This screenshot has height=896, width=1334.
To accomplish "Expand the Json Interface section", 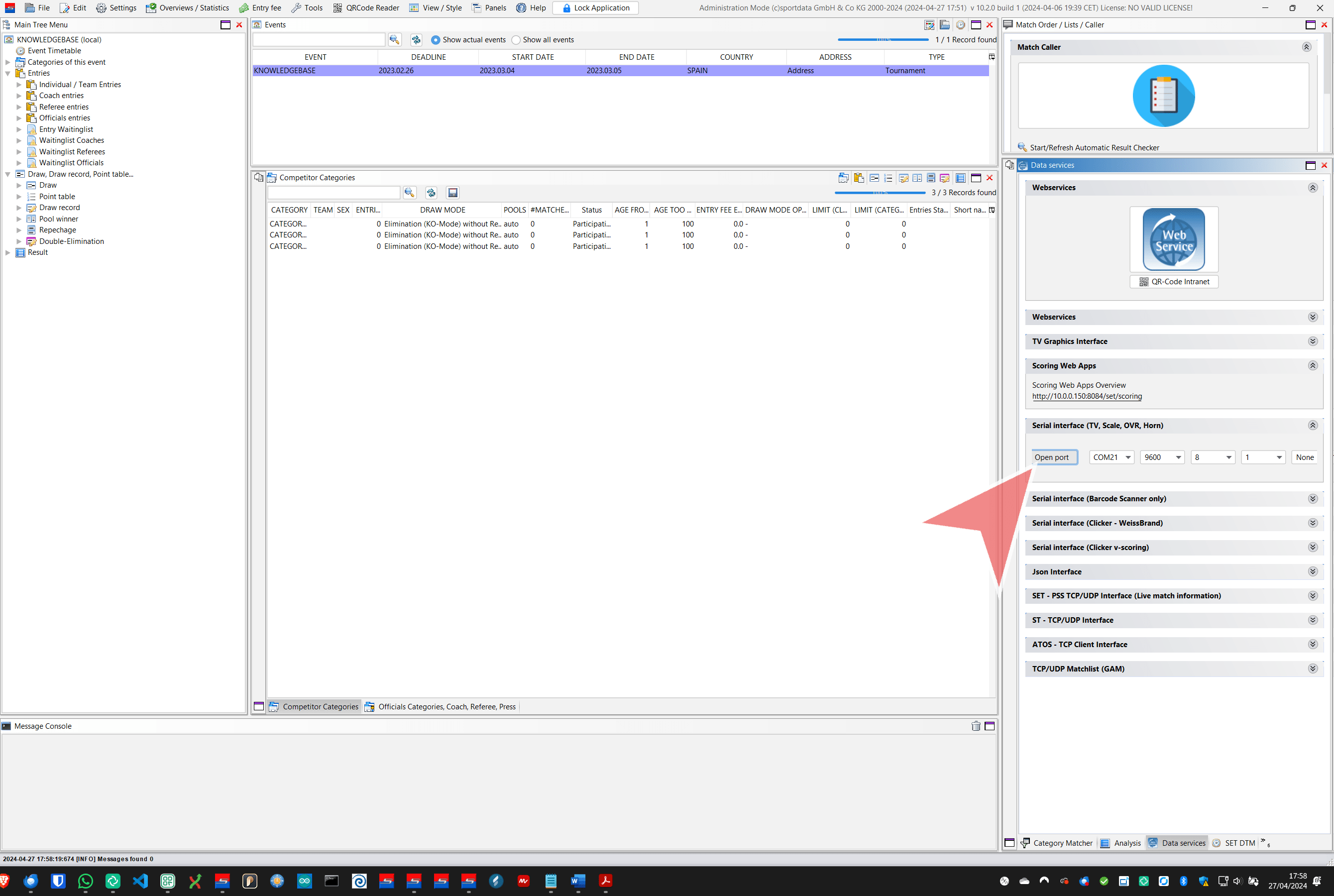I will 1312,571.
